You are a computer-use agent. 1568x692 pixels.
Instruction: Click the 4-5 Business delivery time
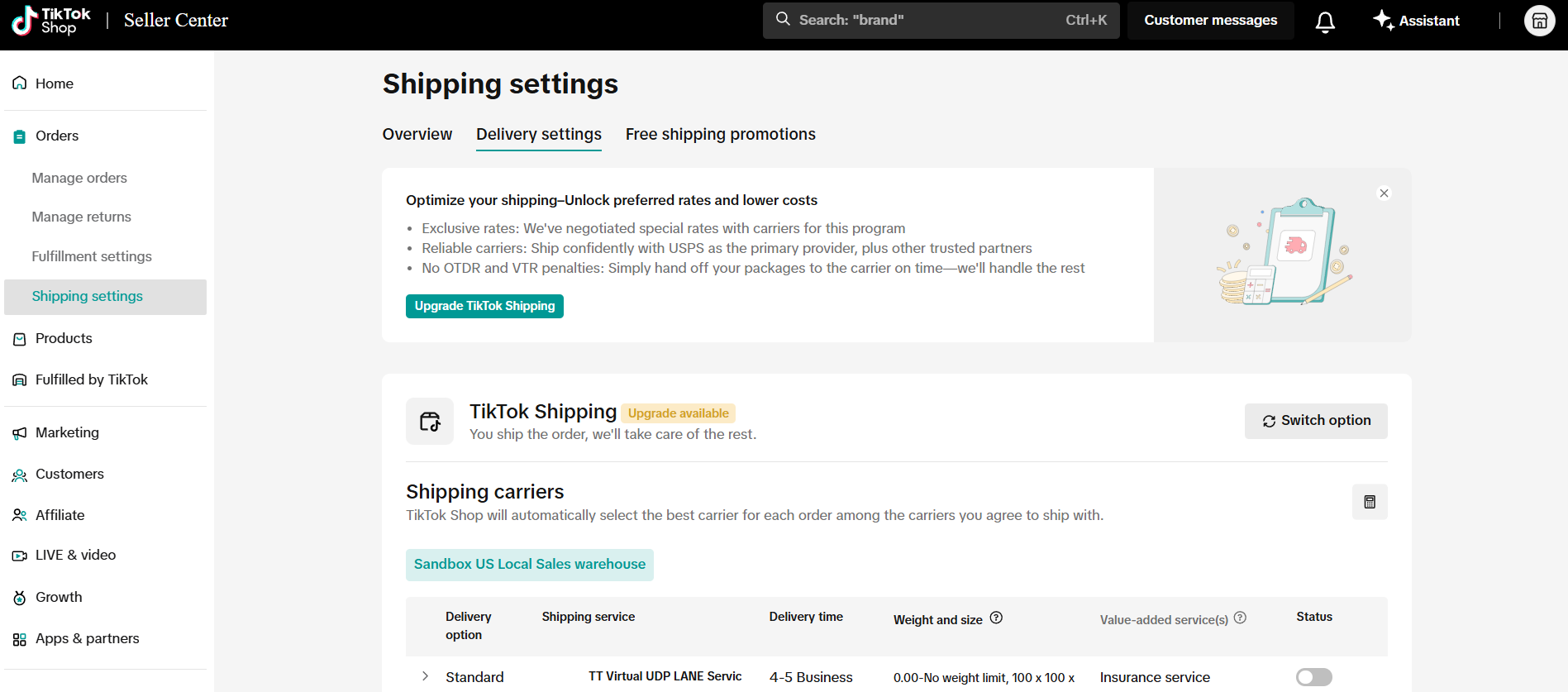tap(811, 677)
